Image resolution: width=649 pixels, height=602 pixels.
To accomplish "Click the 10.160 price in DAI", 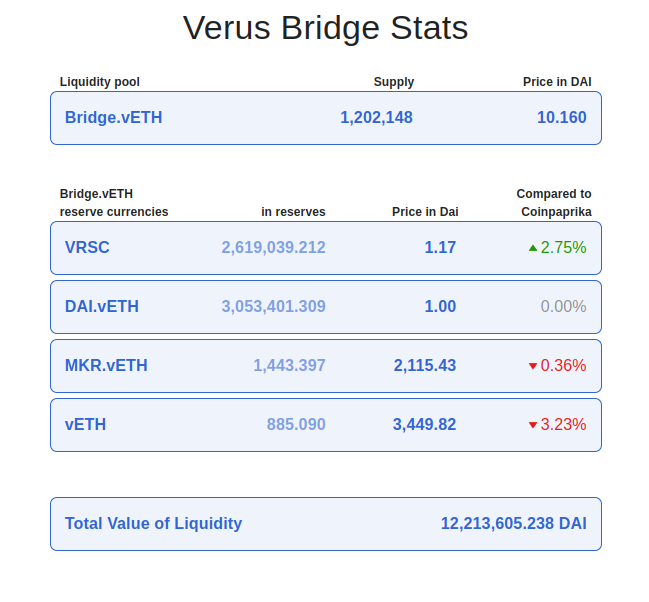I will (561, 118).
